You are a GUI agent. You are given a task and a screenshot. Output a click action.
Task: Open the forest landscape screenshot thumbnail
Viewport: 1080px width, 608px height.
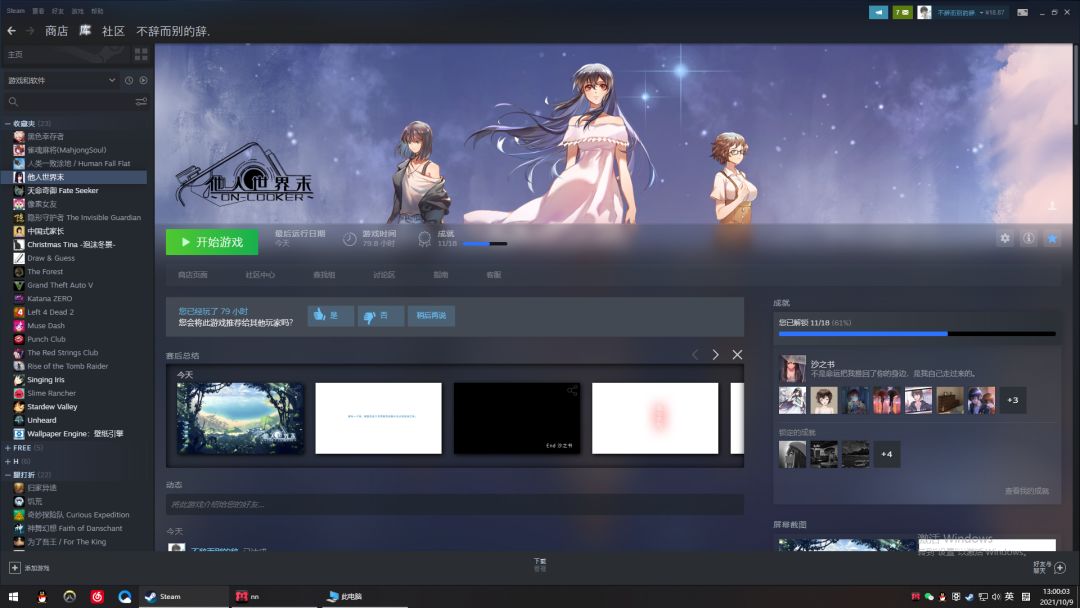[240, 418]
